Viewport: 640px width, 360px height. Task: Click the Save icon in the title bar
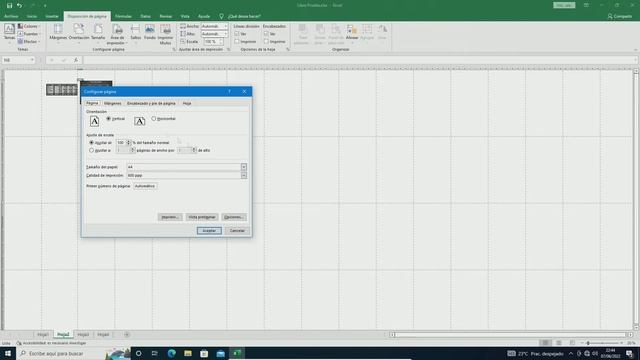(9, 5)
